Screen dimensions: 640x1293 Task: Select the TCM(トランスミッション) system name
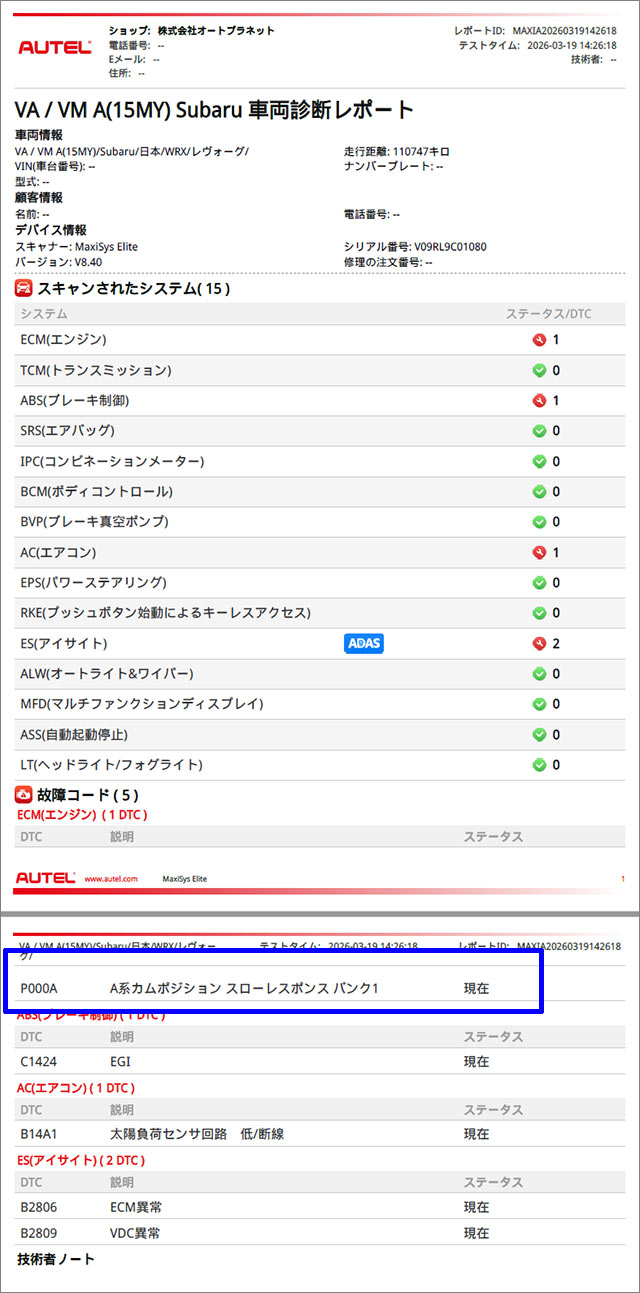[96, 370]
